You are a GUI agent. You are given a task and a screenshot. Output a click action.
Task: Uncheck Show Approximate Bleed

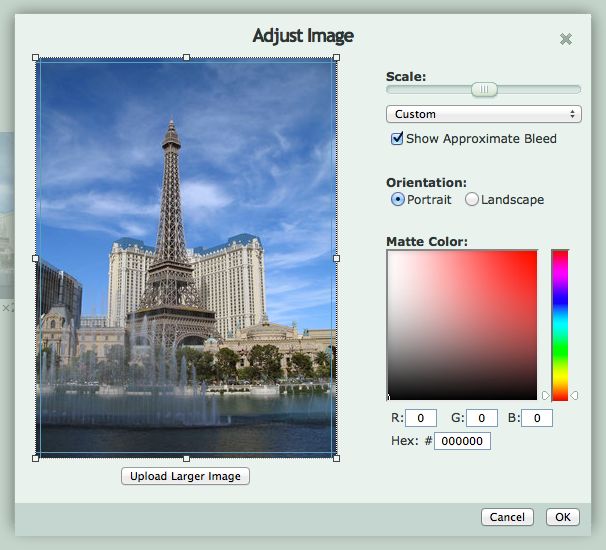[397, 138]
